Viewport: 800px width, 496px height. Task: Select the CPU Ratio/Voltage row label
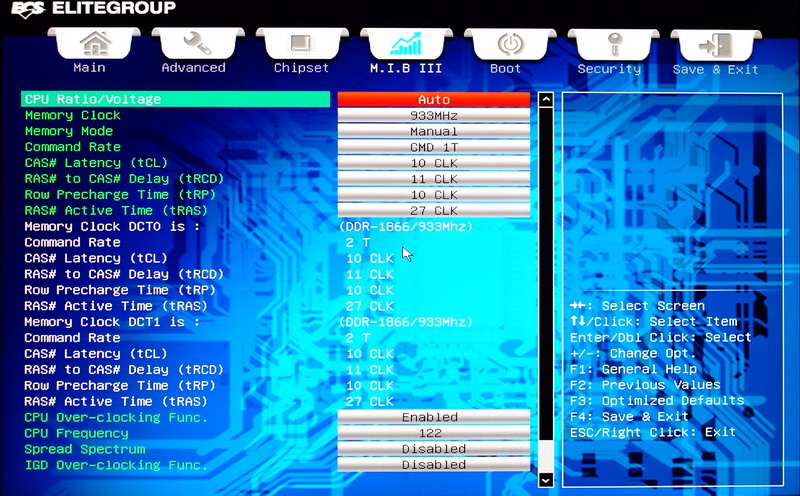pyautogui.click(x=176, y=99)
